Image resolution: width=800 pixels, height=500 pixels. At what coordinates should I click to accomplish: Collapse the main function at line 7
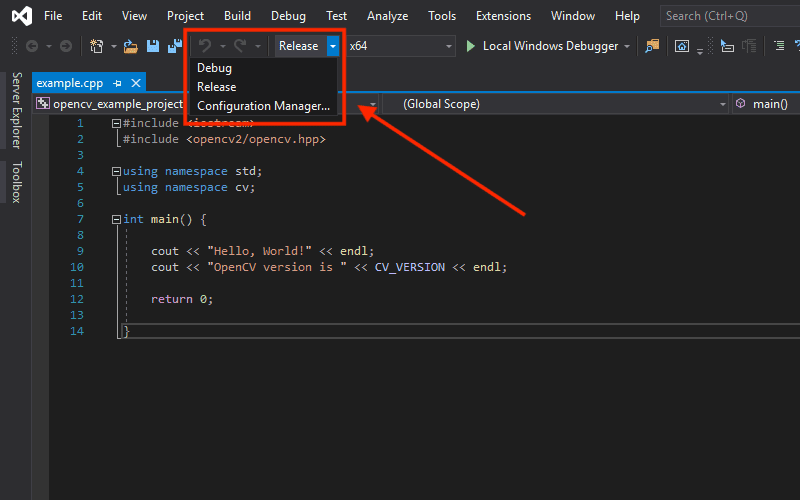click(116, 219)
